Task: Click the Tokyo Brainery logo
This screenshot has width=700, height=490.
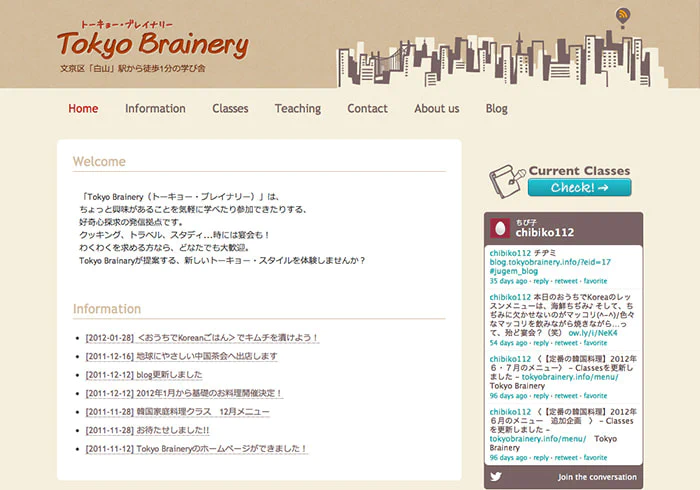Action: click(x=153, y=46)
